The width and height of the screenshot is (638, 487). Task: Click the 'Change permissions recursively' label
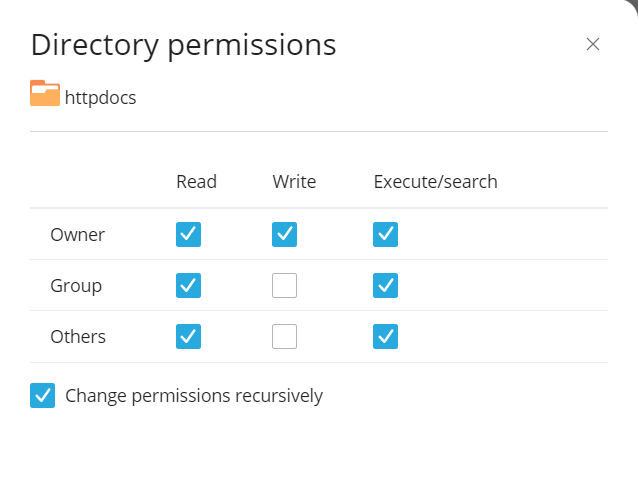(x=194, y=395)
